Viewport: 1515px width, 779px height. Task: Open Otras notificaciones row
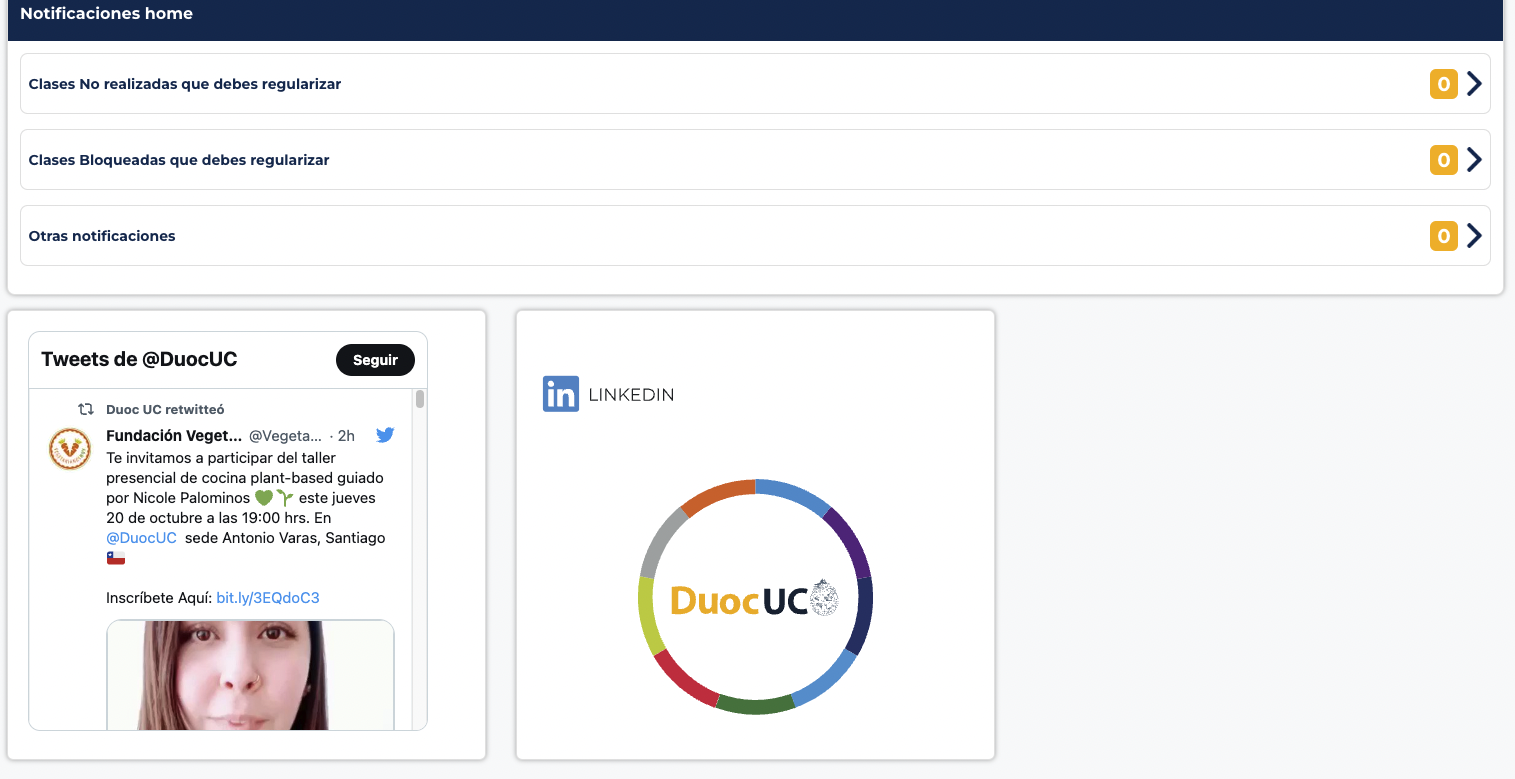coord(755,236)
